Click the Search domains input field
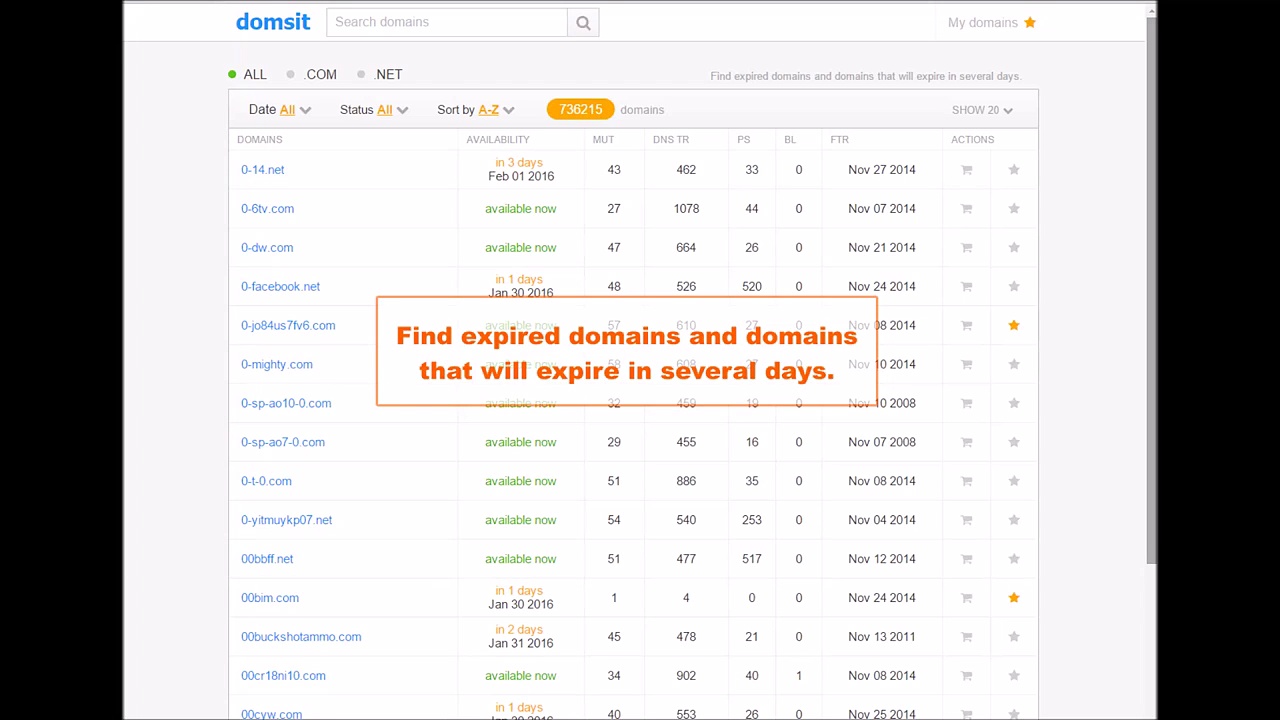 pyautogui.click(x=446, y=23)
